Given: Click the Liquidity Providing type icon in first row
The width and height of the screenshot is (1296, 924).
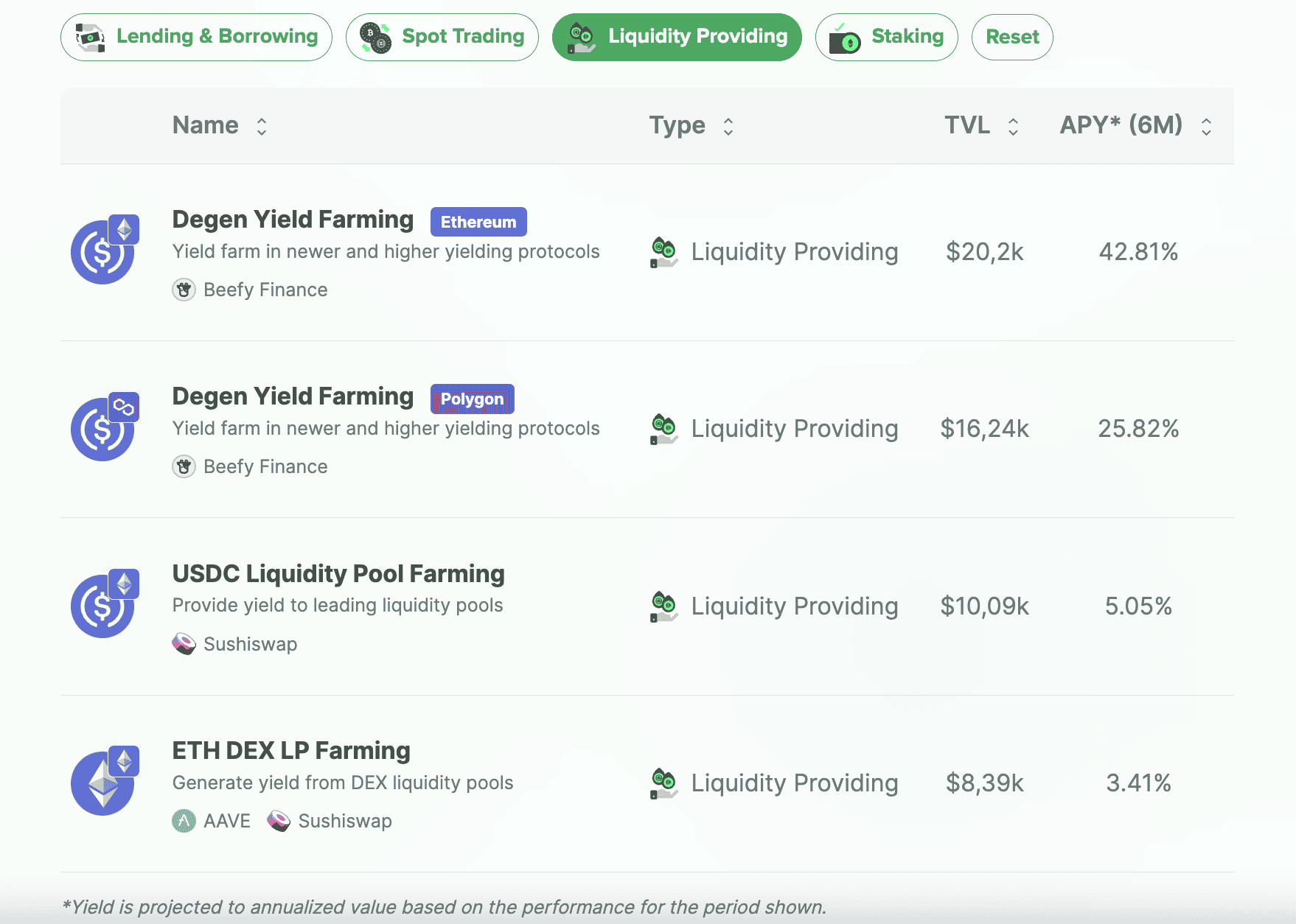Looking at the screenshot, I should click(x=663, y=252).
